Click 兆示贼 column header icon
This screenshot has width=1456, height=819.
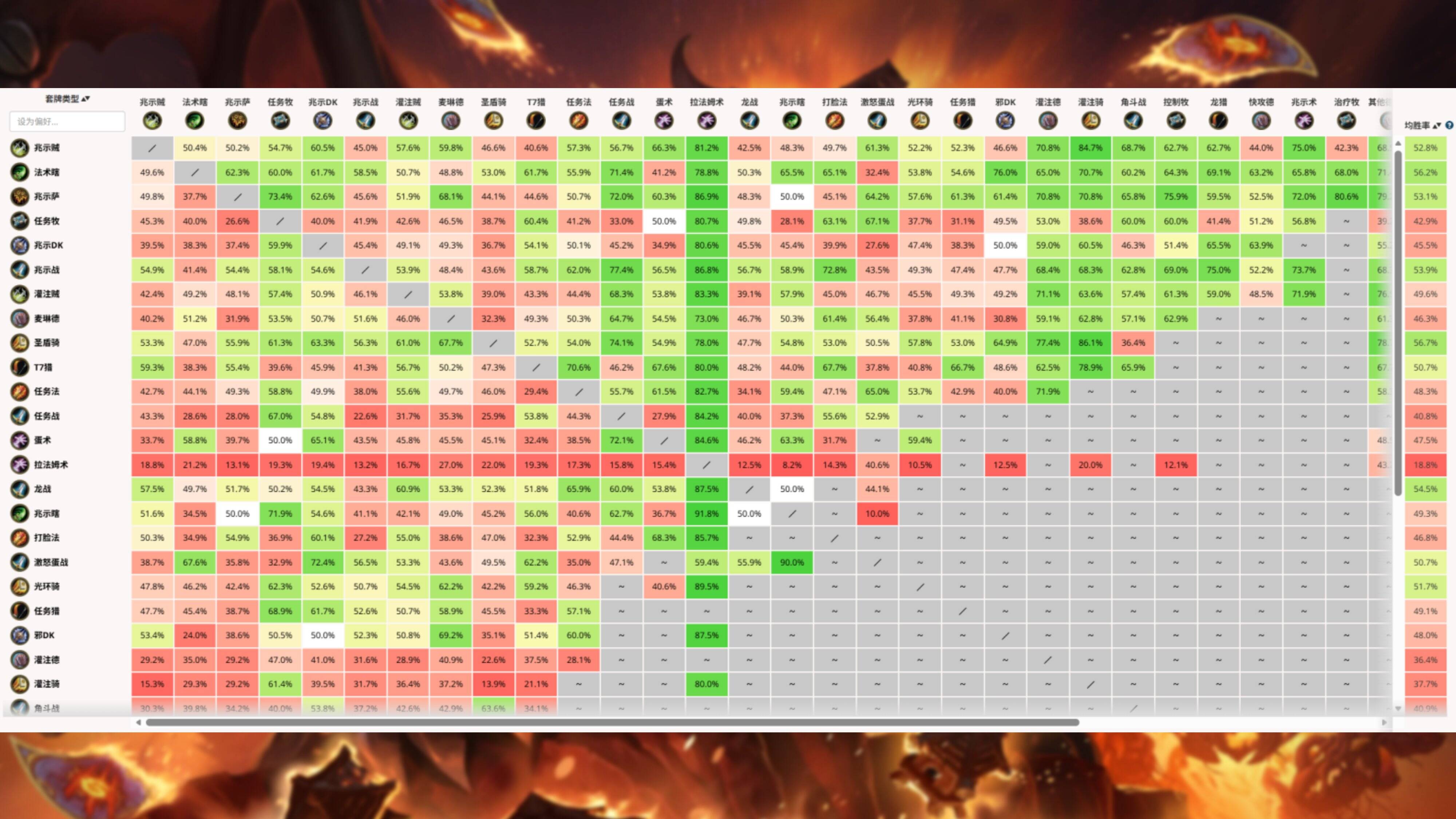tap(152, 120)
